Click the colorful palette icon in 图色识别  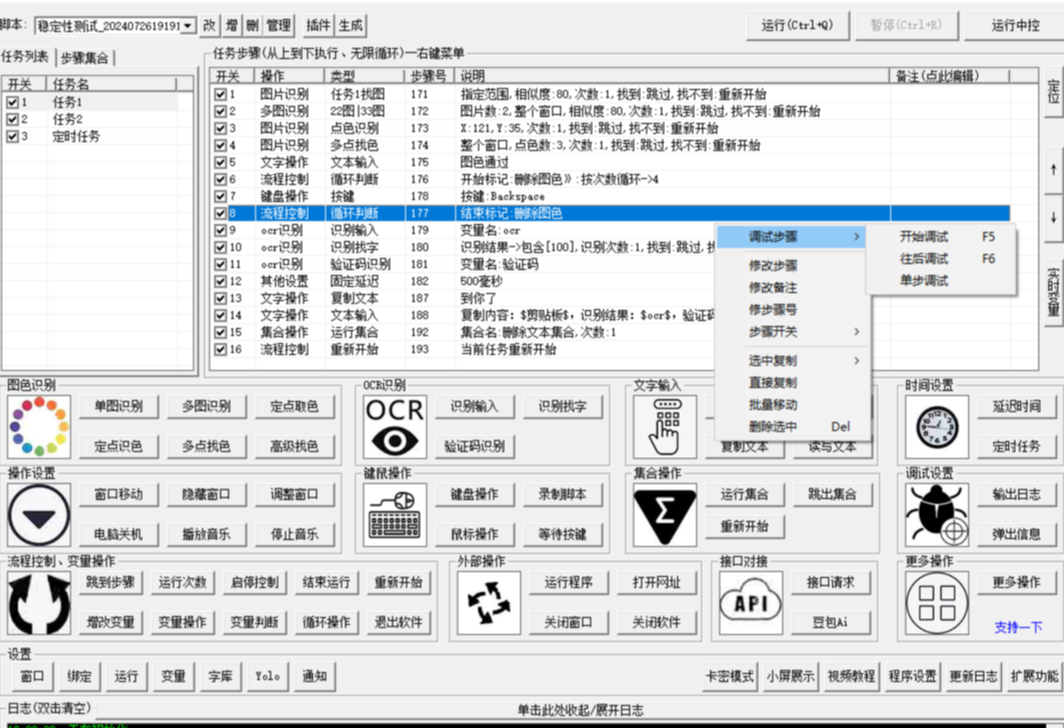(40, 426)
